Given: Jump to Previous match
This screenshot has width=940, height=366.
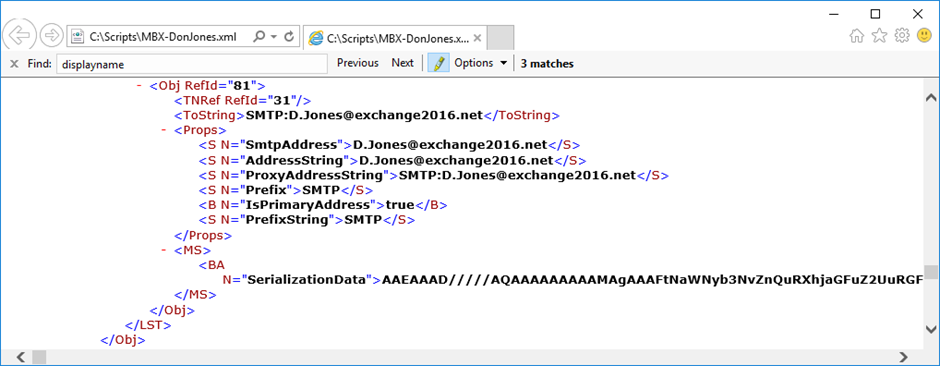Looking at the screenshot, I should 358,63.
